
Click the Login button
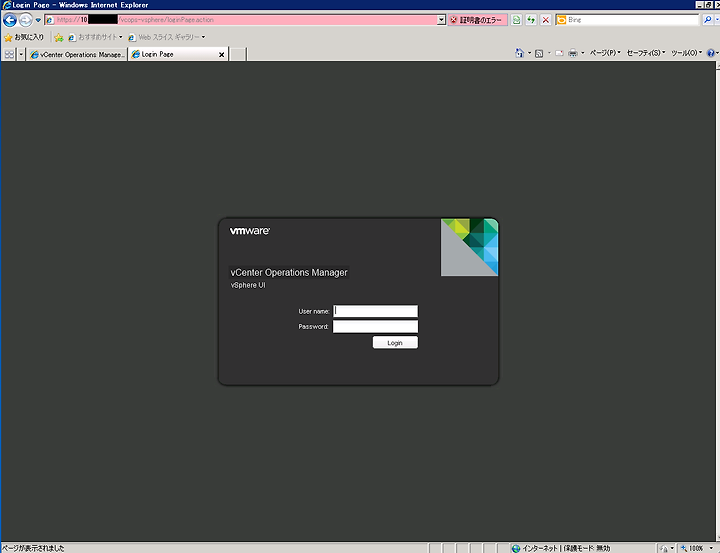click(395, 343)
